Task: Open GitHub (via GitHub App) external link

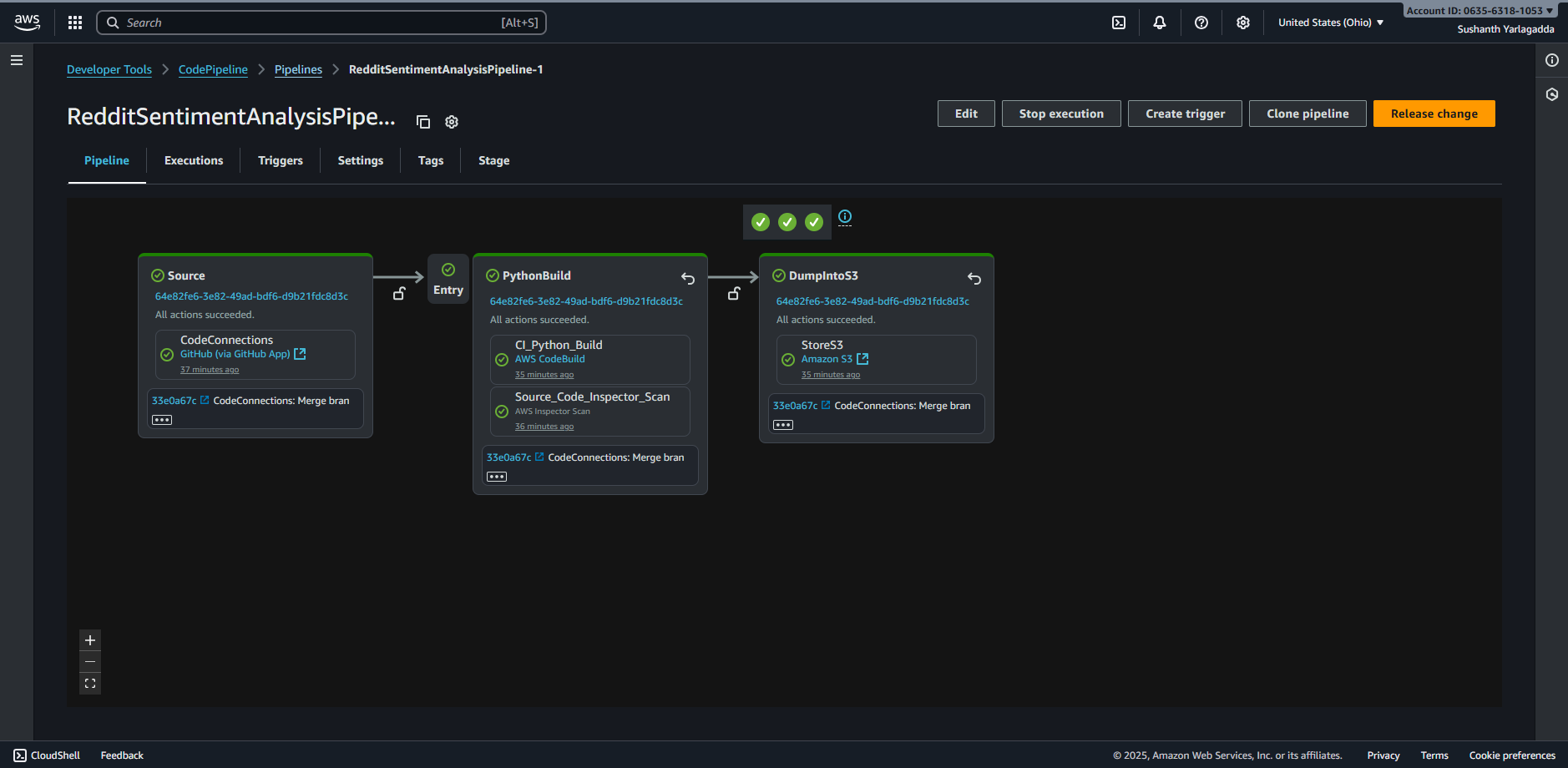Action: coord(243,354)
